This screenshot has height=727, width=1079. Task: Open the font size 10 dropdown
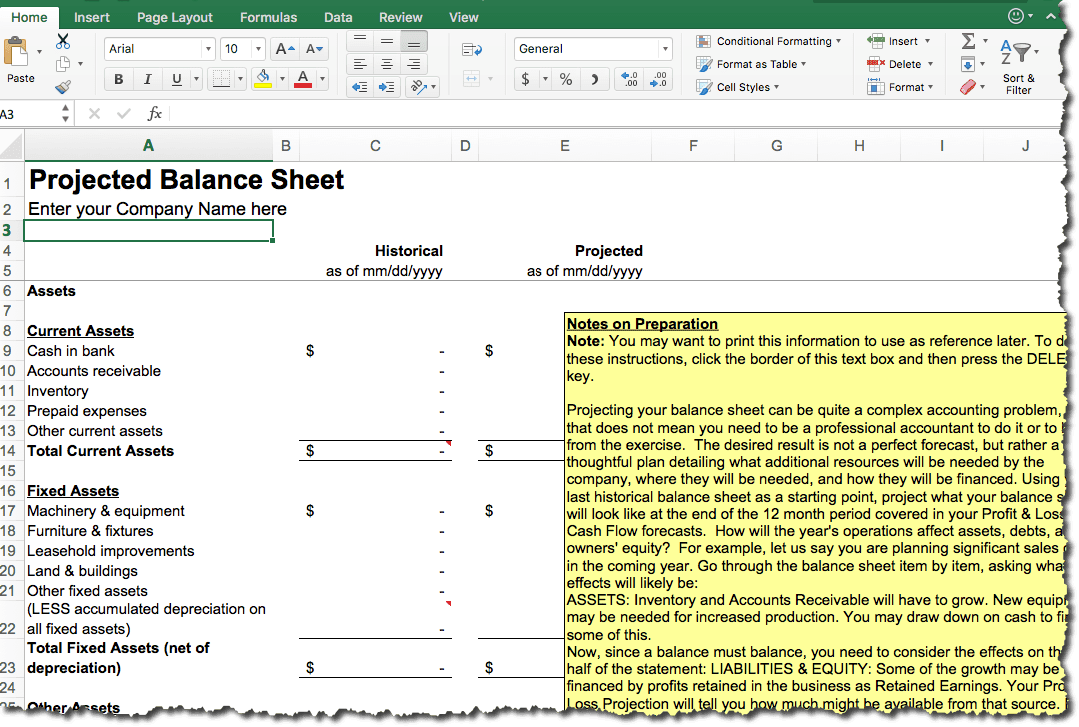click(x=258, y=49)
